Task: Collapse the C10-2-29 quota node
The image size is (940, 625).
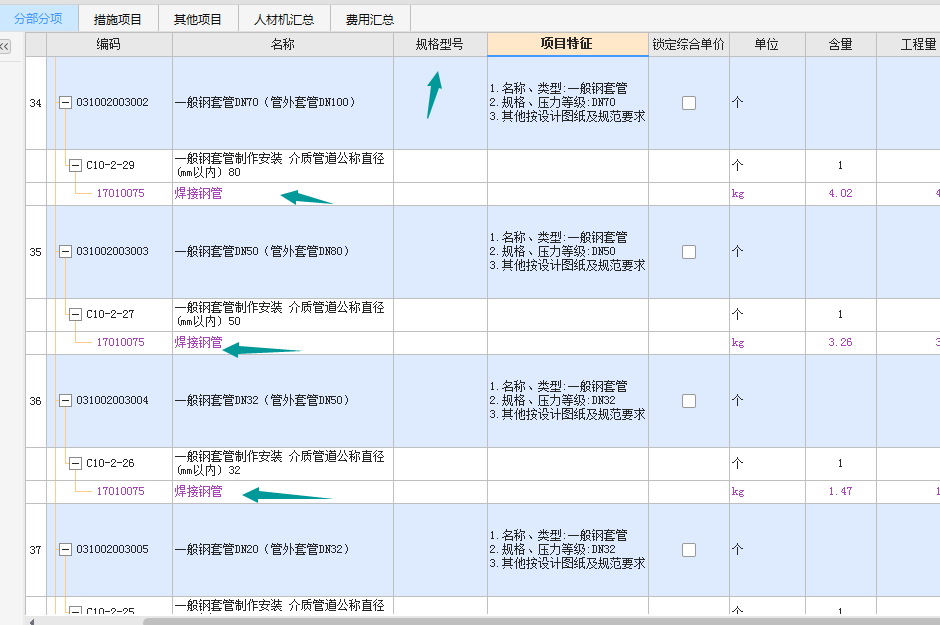Action: pos(75,165)
